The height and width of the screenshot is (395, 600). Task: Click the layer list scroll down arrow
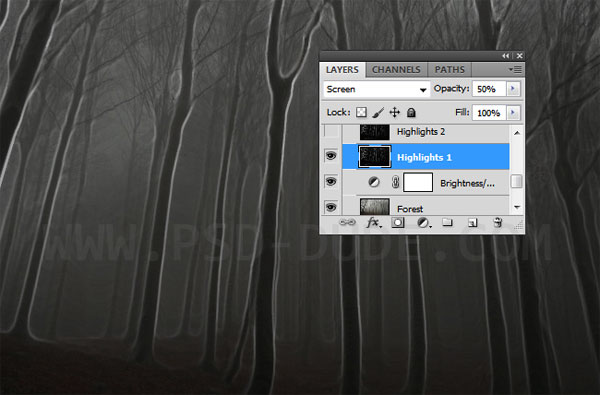(517, 207)
